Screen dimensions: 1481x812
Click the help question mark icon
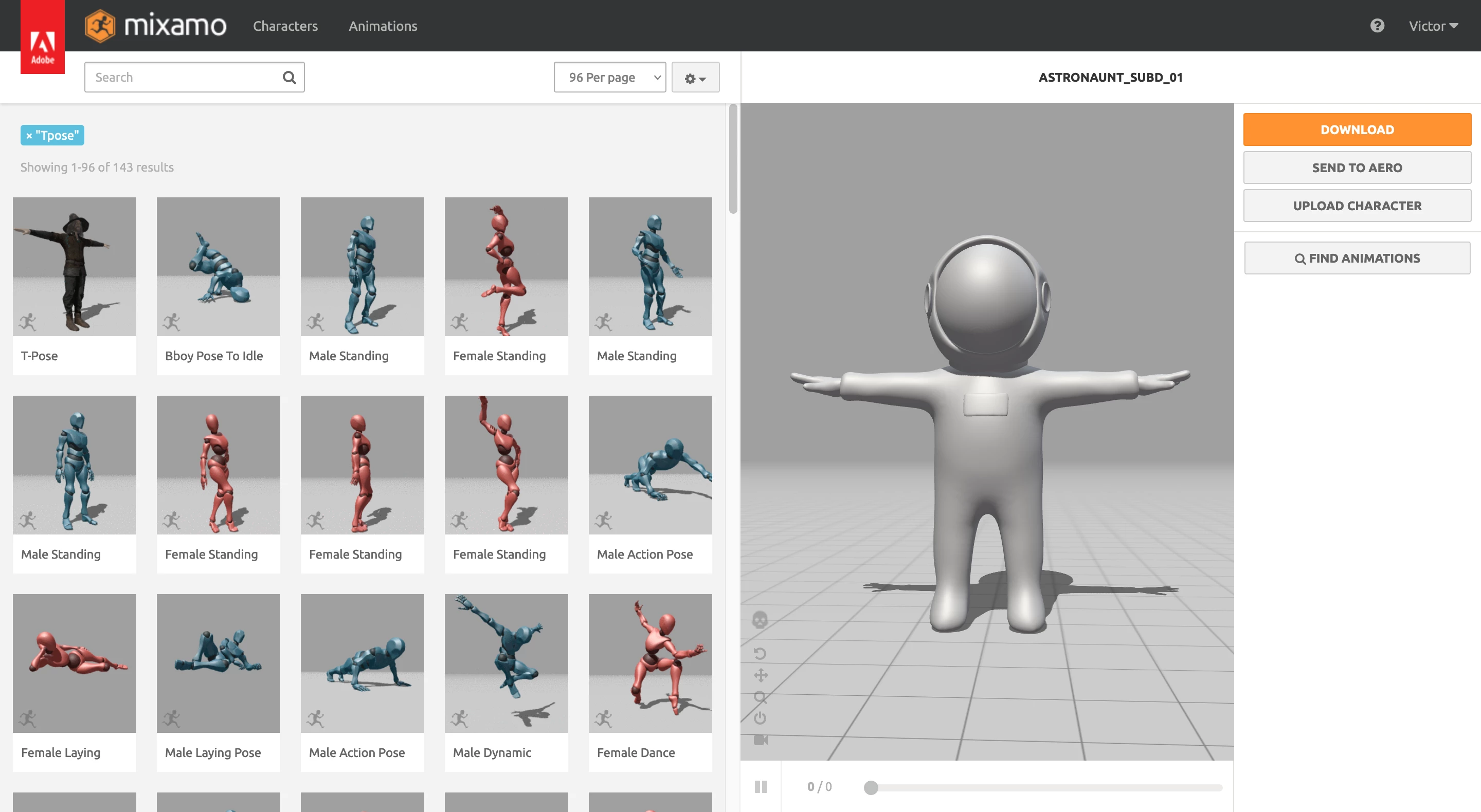coord(1377,26)
